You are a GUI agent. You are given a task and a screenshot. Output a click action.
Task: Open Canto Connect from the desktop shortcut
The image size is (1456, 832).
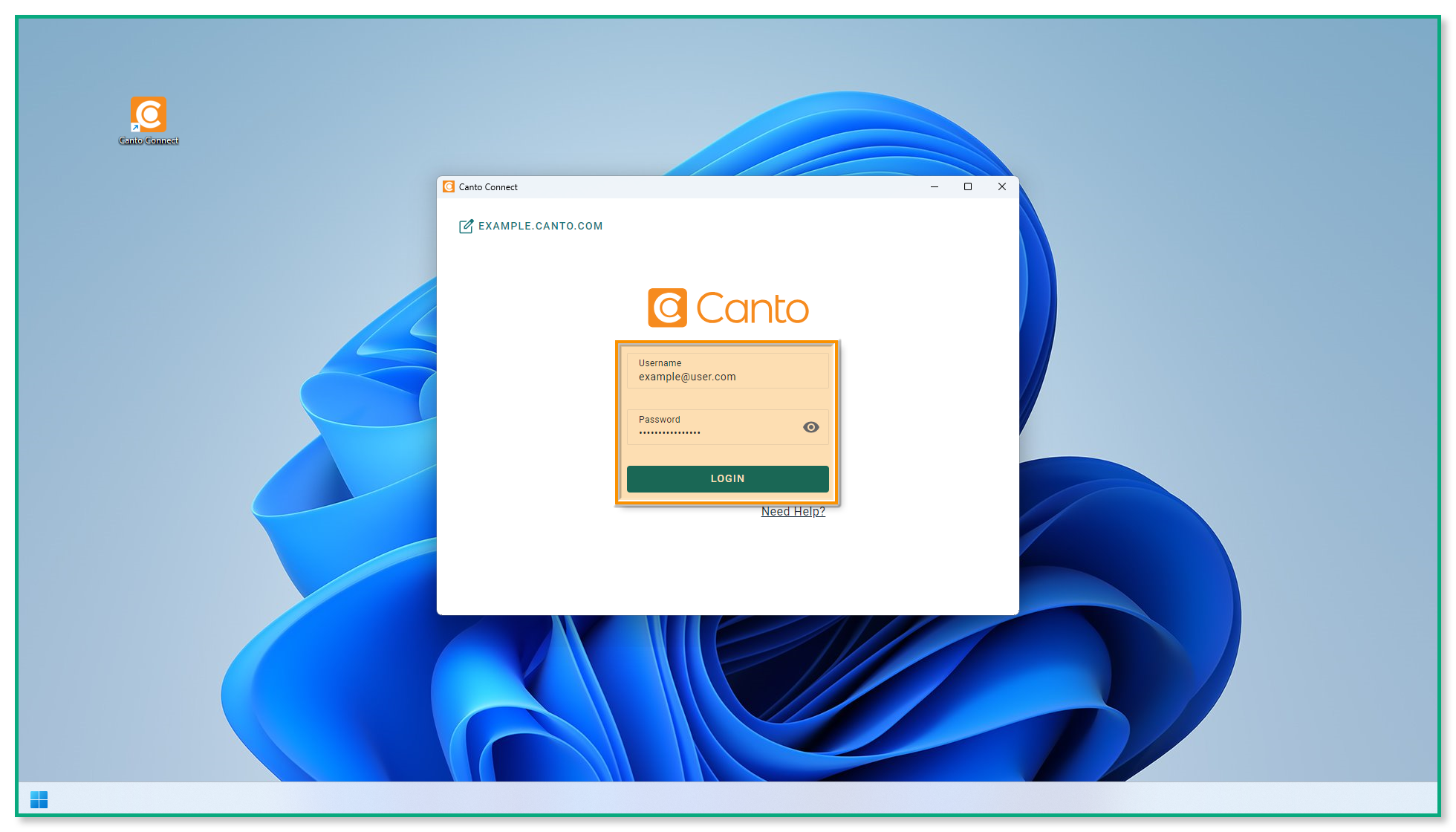pos(148,113)
